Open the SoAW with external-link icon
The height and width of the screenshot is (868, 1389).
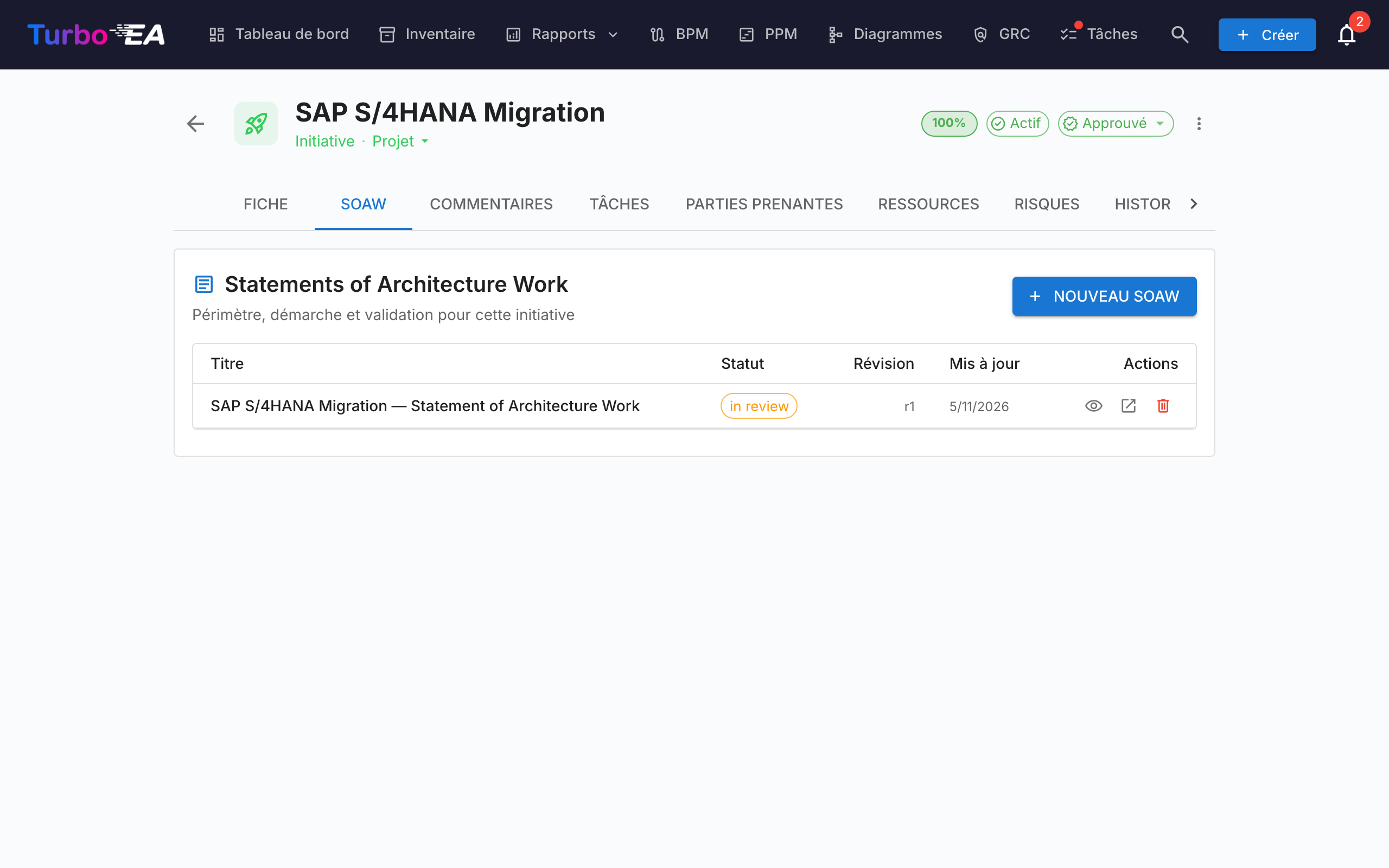coord(1129,406)
